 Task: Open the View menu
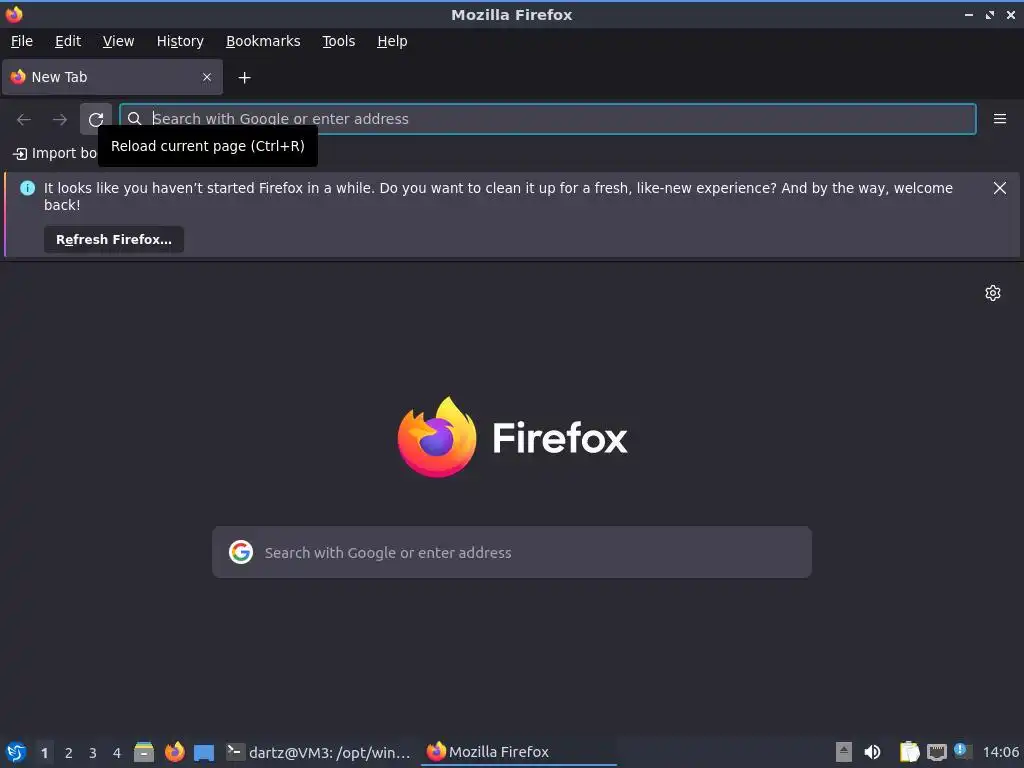pos(118,41)
